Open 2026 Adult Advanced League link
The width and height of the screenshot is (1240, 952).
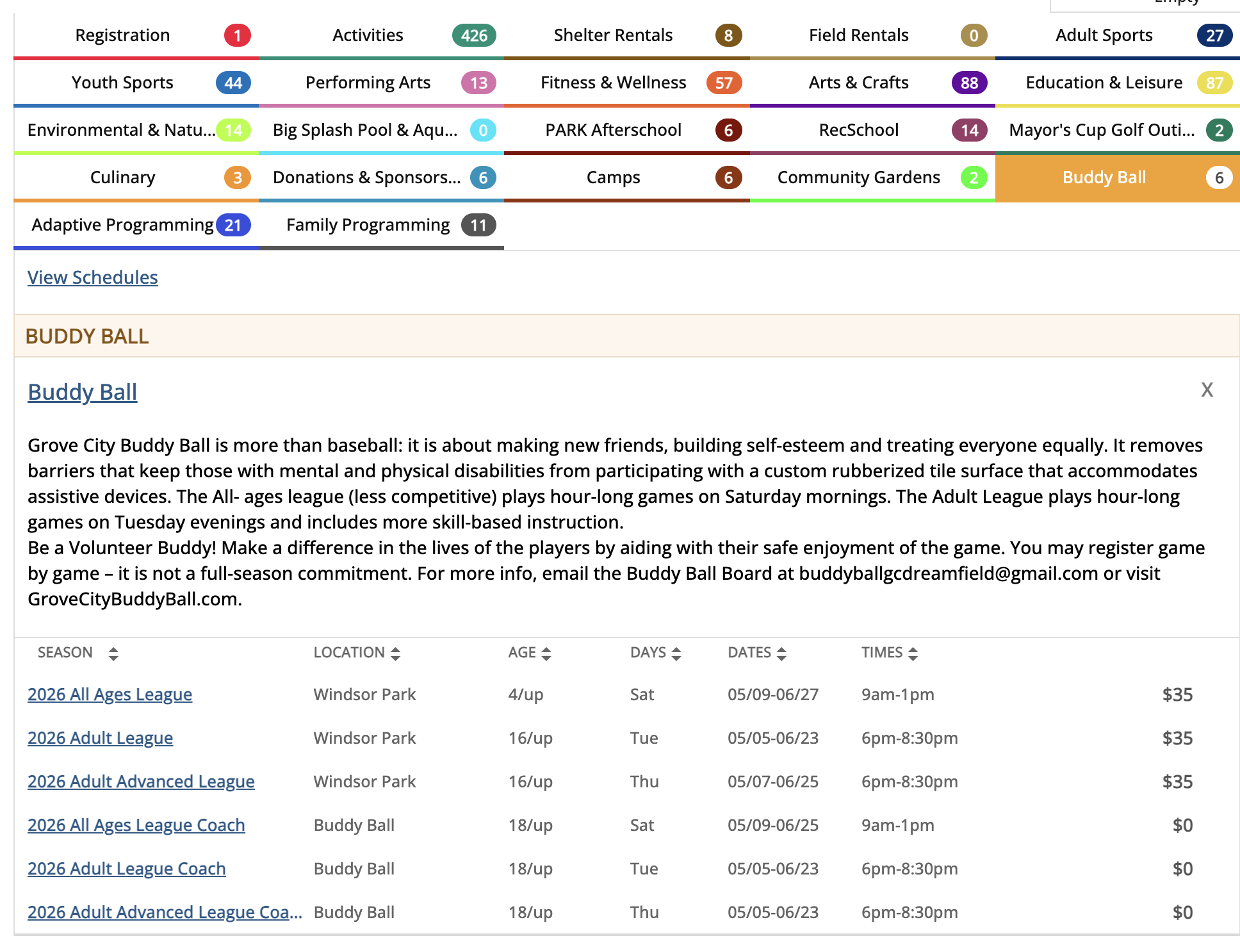point(141,782)
